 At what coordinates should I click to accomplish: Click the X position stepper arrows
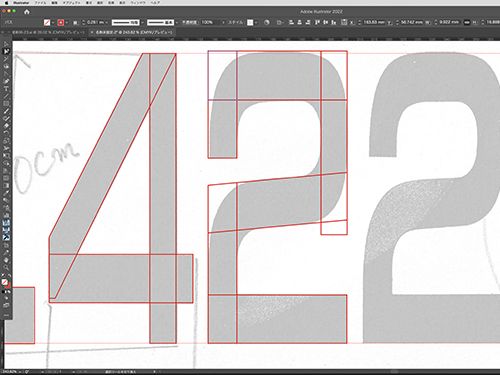[360, 22]
